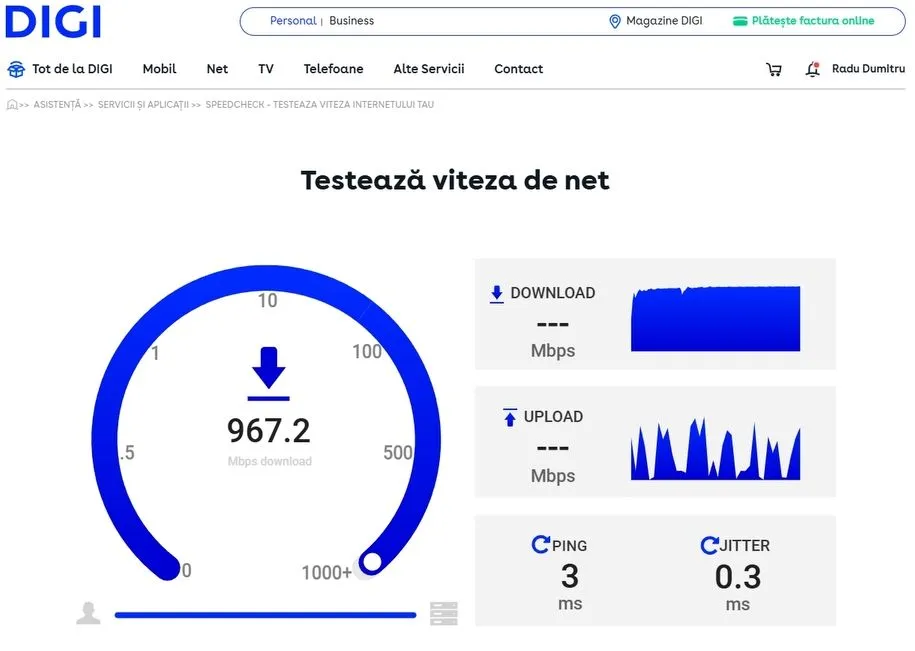The height and width of the screenshot is (651, 915).
Task: Open the Mobil menu
Action: (x=159, y=70)
